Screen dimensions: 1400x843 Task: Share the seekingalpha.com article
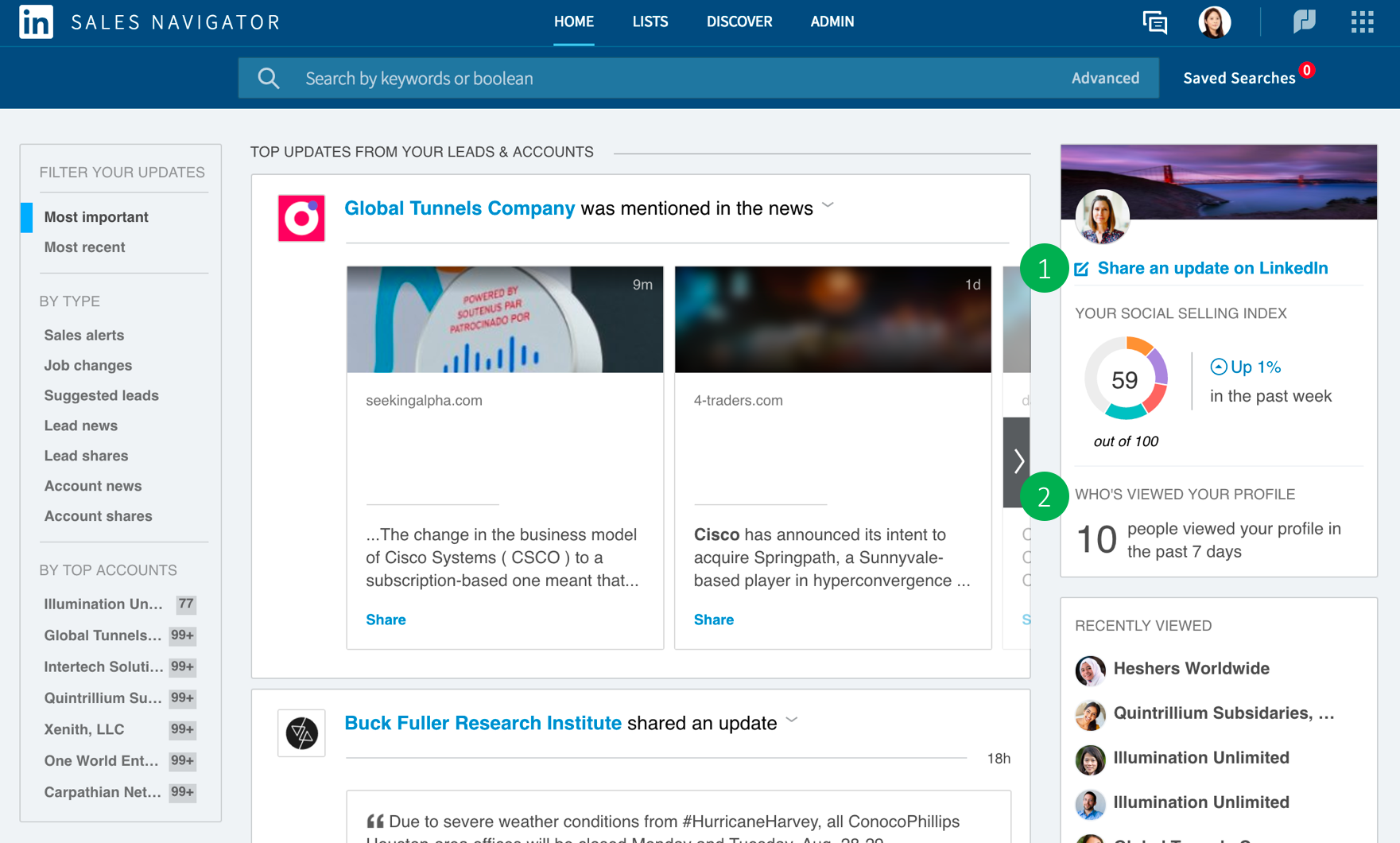[x=386, y=620]
